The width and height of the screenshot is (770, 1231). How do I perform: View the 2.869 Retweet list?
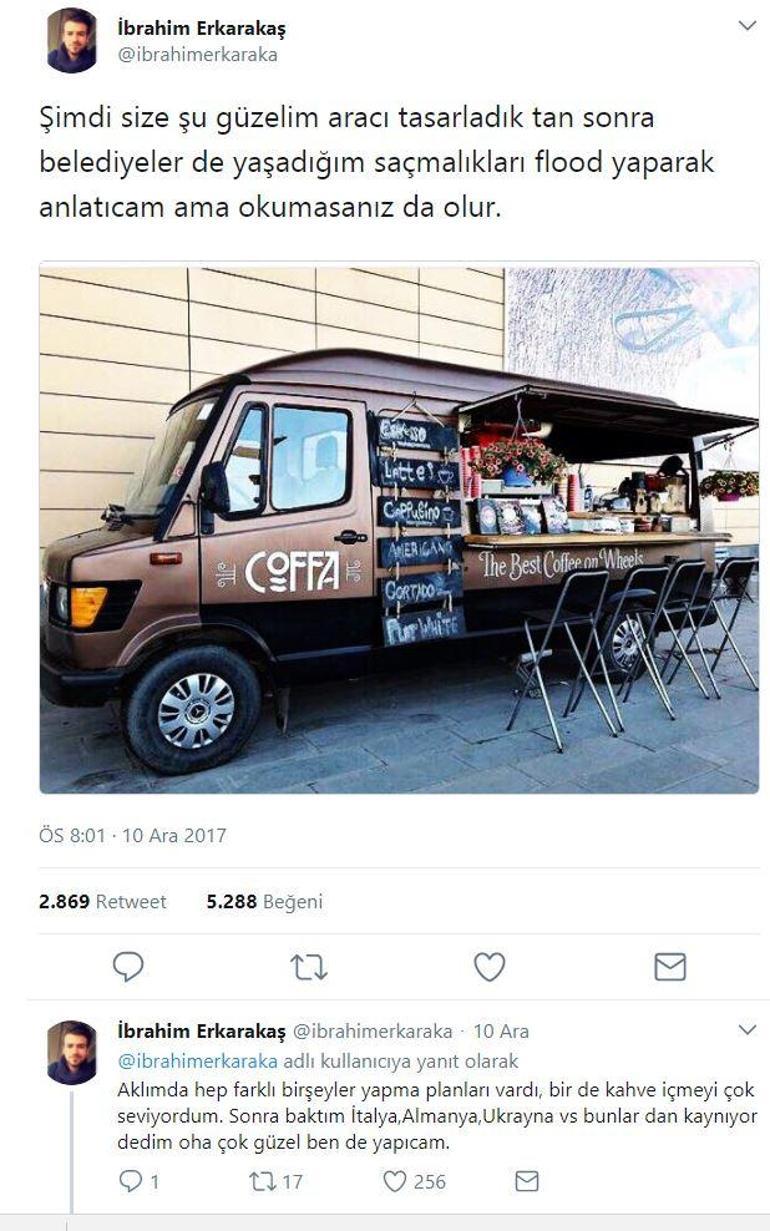pyautogui.click(x=103, y=901)
